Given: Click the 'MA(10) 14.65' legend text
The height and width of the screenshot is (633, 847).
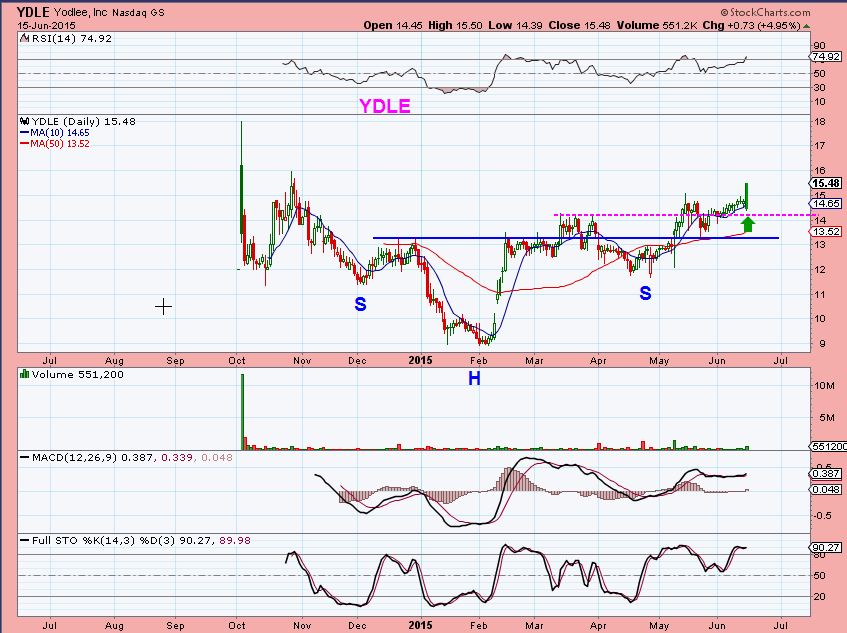Looking at the screenshot, I should coord(60,132).
